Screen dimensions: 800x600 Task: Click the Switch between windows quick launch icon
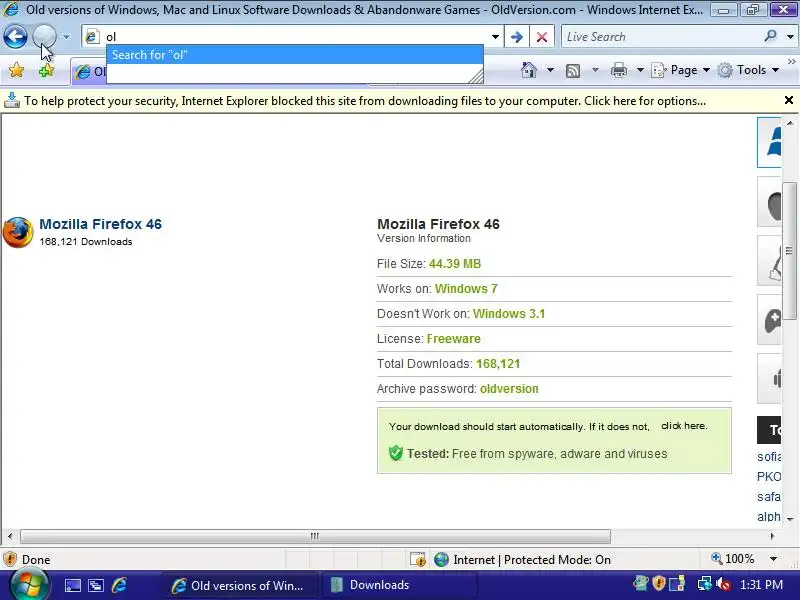point(96,585)
